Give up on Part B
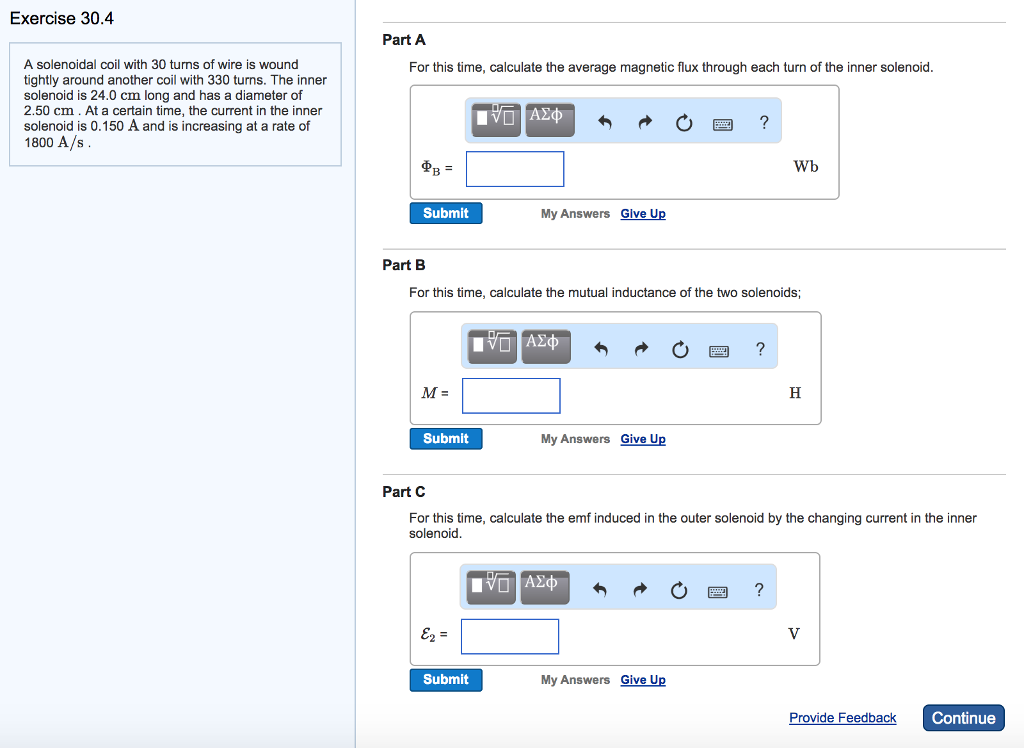This screenshot has width=1024, height=748. (x=643, y=439)
